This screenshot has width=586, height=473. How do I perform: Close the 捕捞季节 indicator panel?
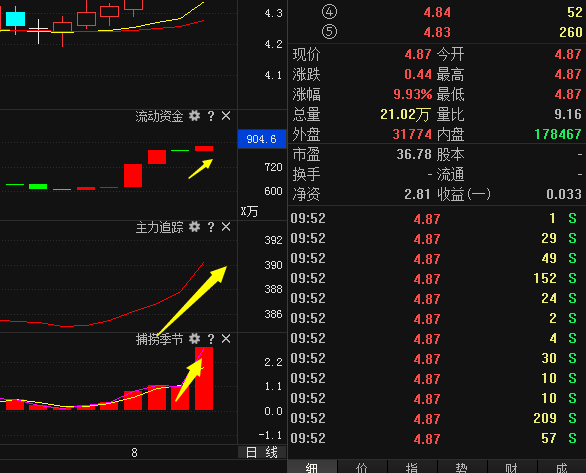click(226, 339)
